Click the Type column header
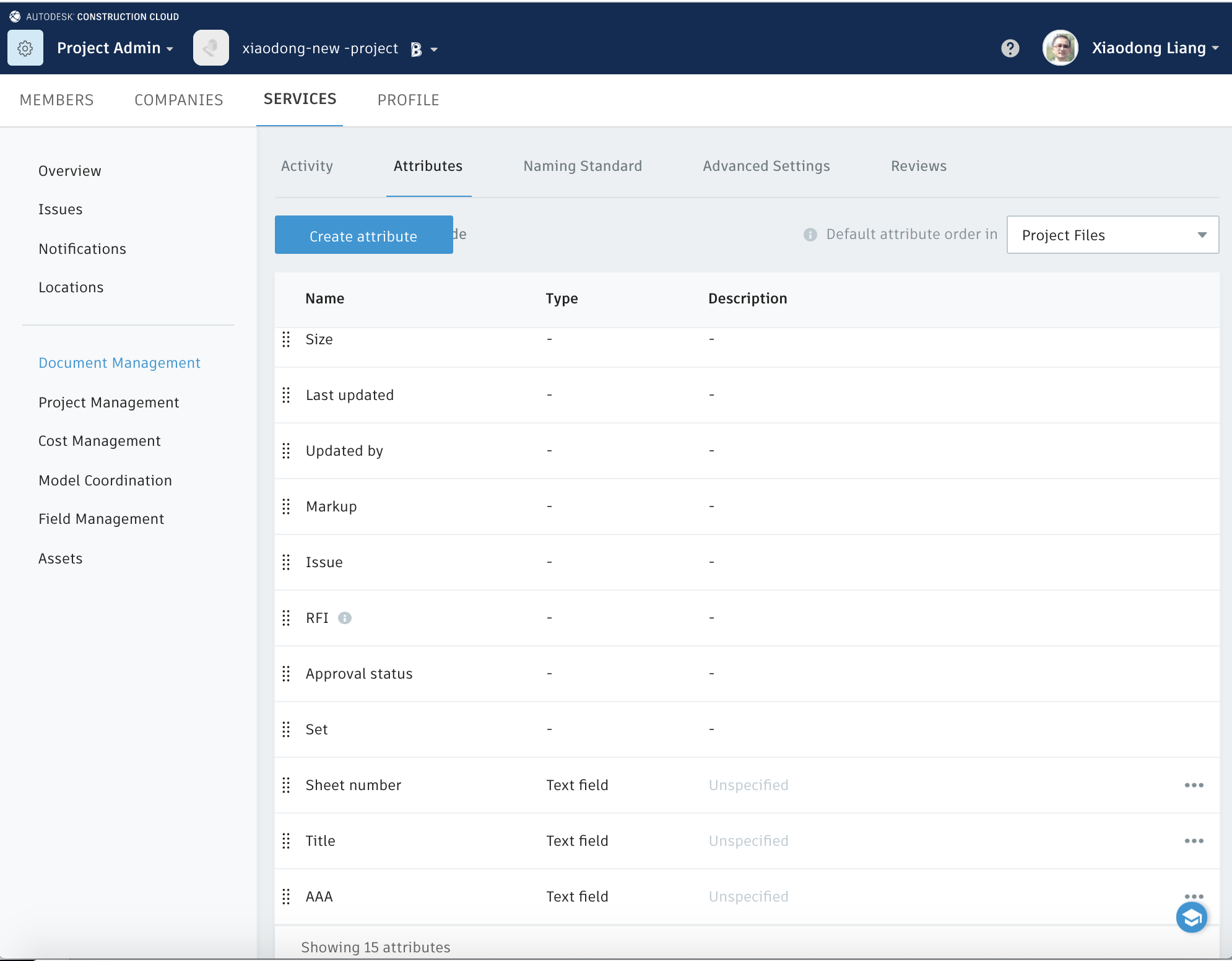The image size is (1232, 961). point(562,298)
